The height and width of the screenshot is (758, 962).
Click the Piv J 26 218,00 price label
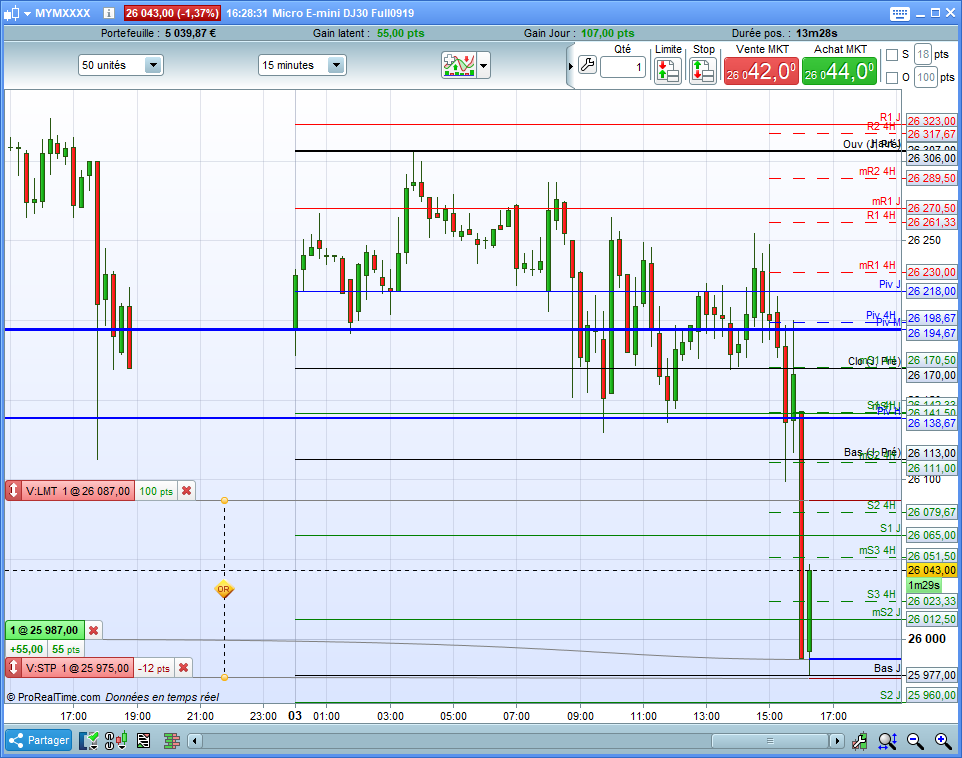931,291
